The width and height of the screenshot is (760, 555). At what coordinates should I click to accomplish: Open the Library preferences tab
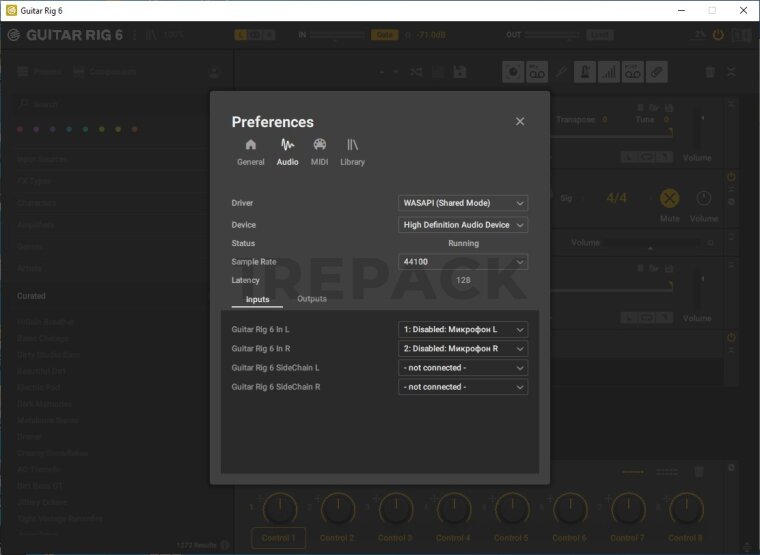click(352, 151)
